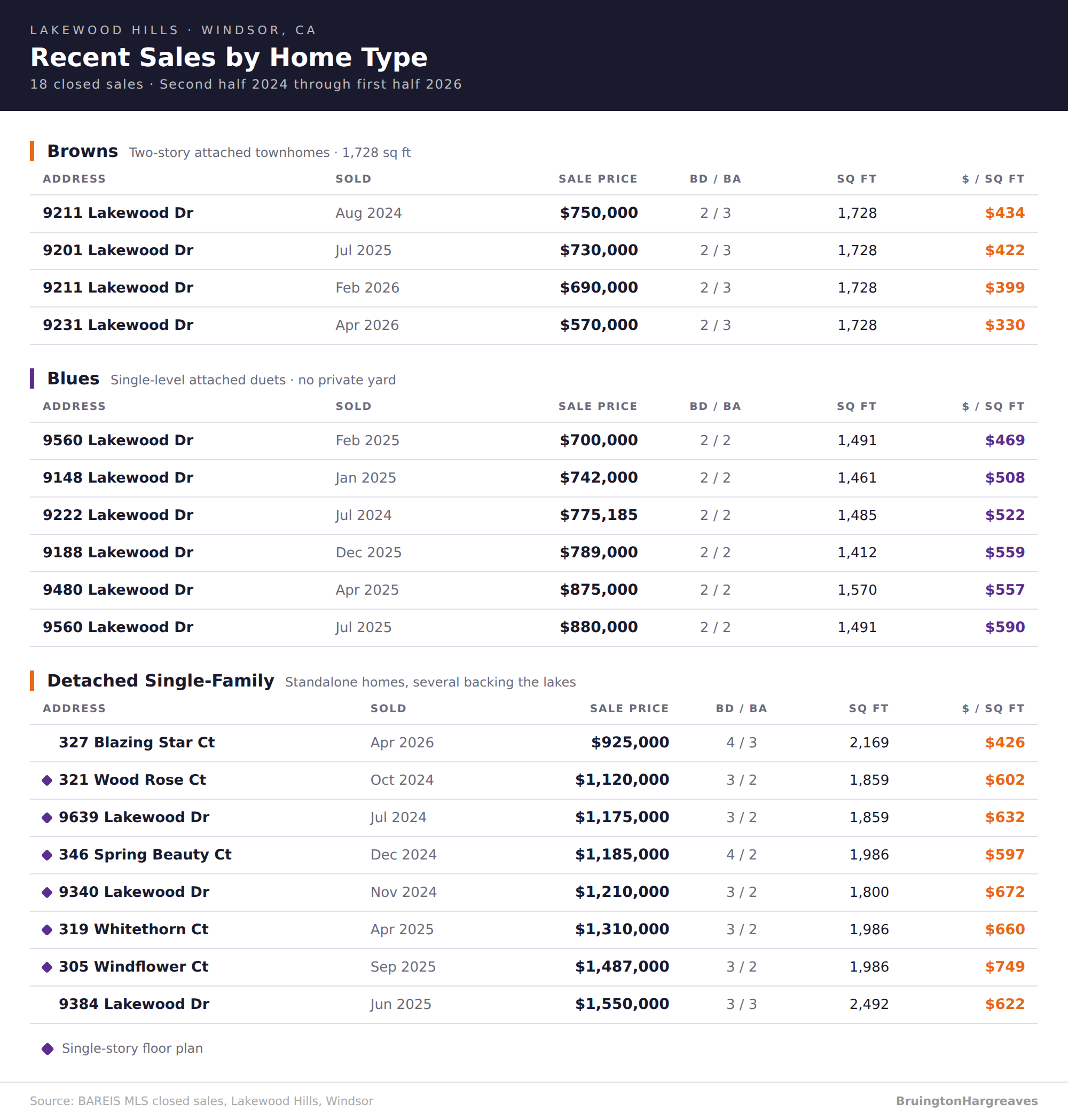Select the 9480 Lakewood Dr address
Image resolution: width=1068 pixels, height=1120 pixels.
click(118, 590)
